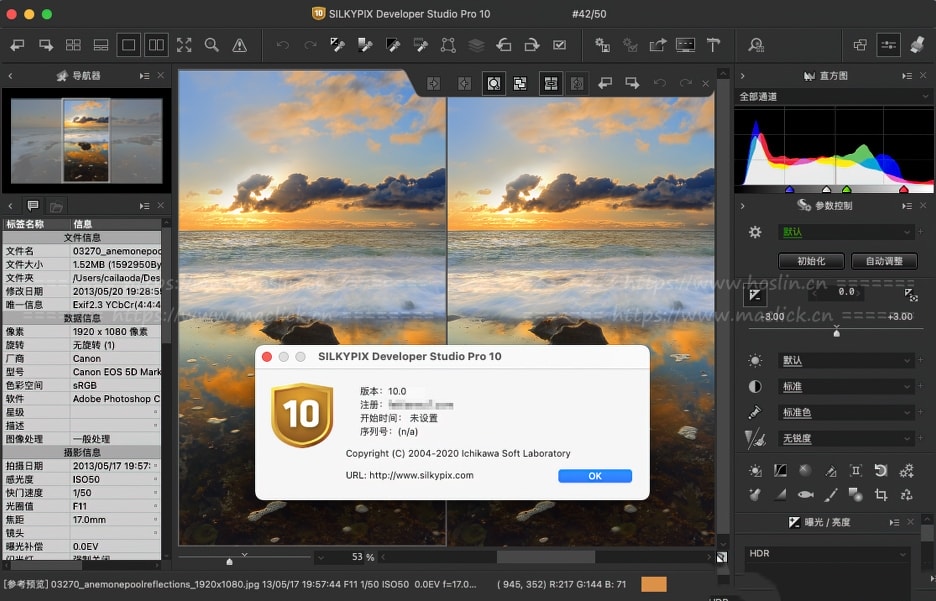Click the hammer tool icon in toolbar
Viewport: 936px width, 601px height.
point(713,45)
